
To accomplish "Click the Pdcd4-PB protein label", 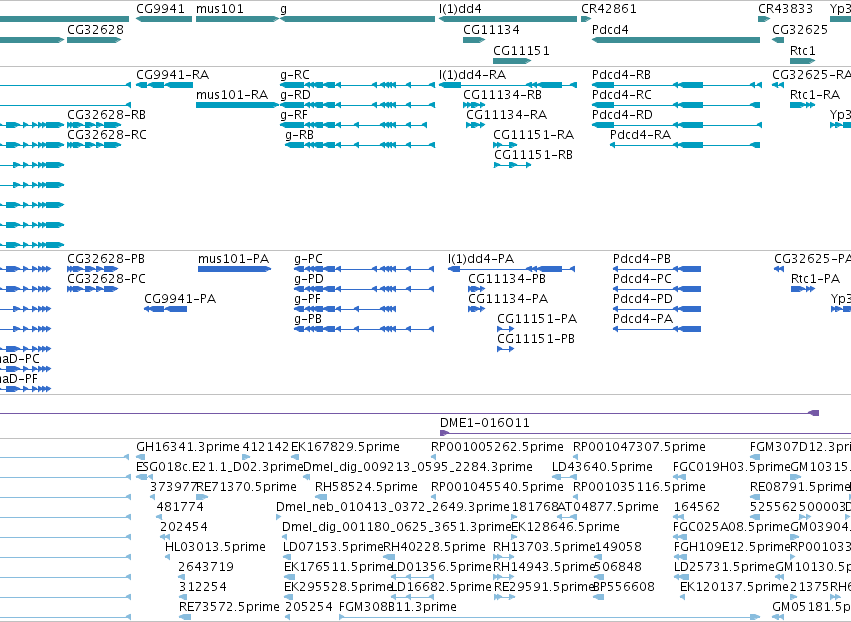I will click(x=642, y=258).
